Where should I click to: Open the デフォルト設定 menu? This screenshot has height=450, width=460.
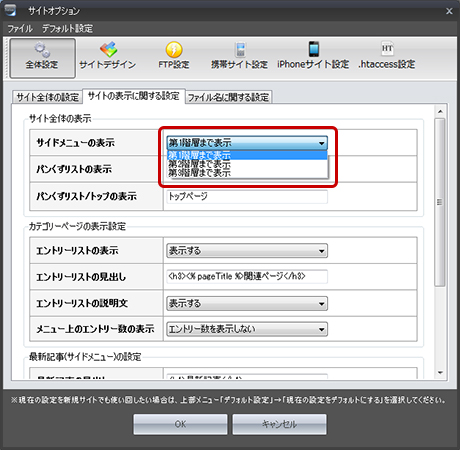pos(67,28)
